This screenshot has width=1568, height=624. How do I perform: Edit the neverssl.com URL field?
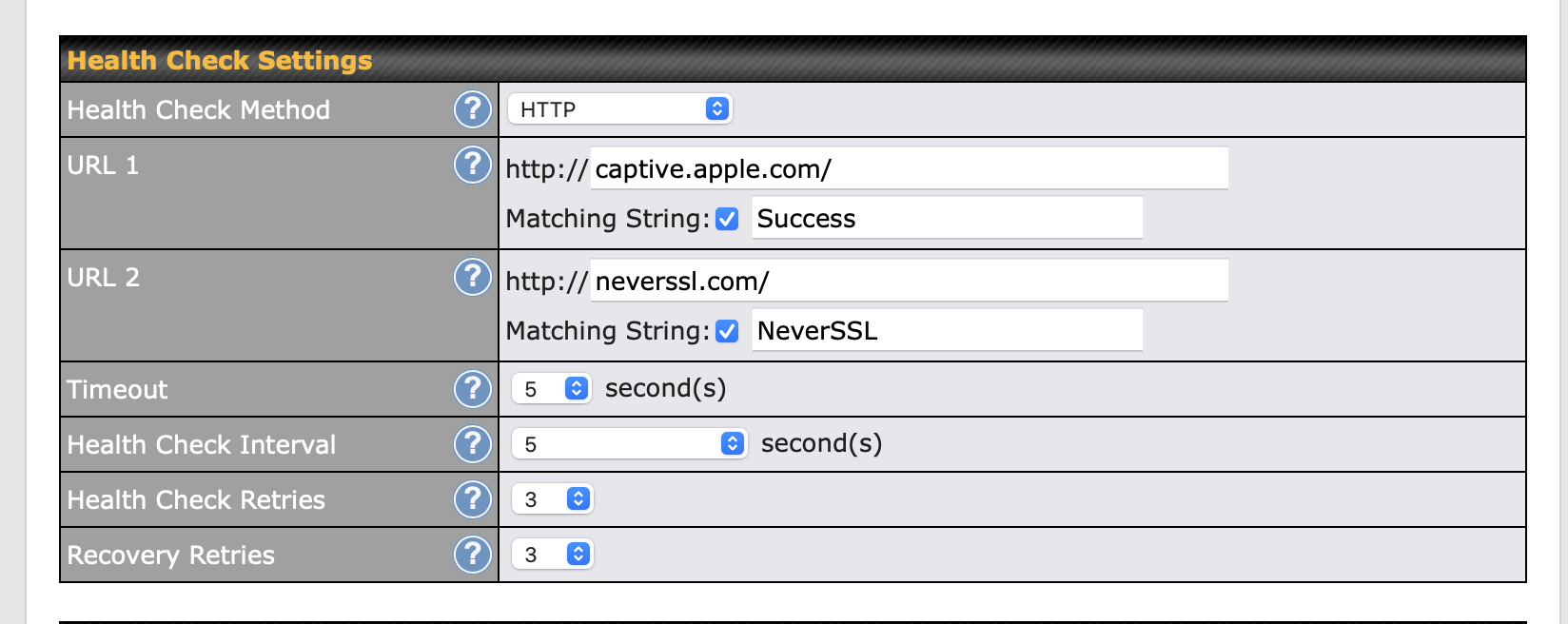tap(910, 281)
